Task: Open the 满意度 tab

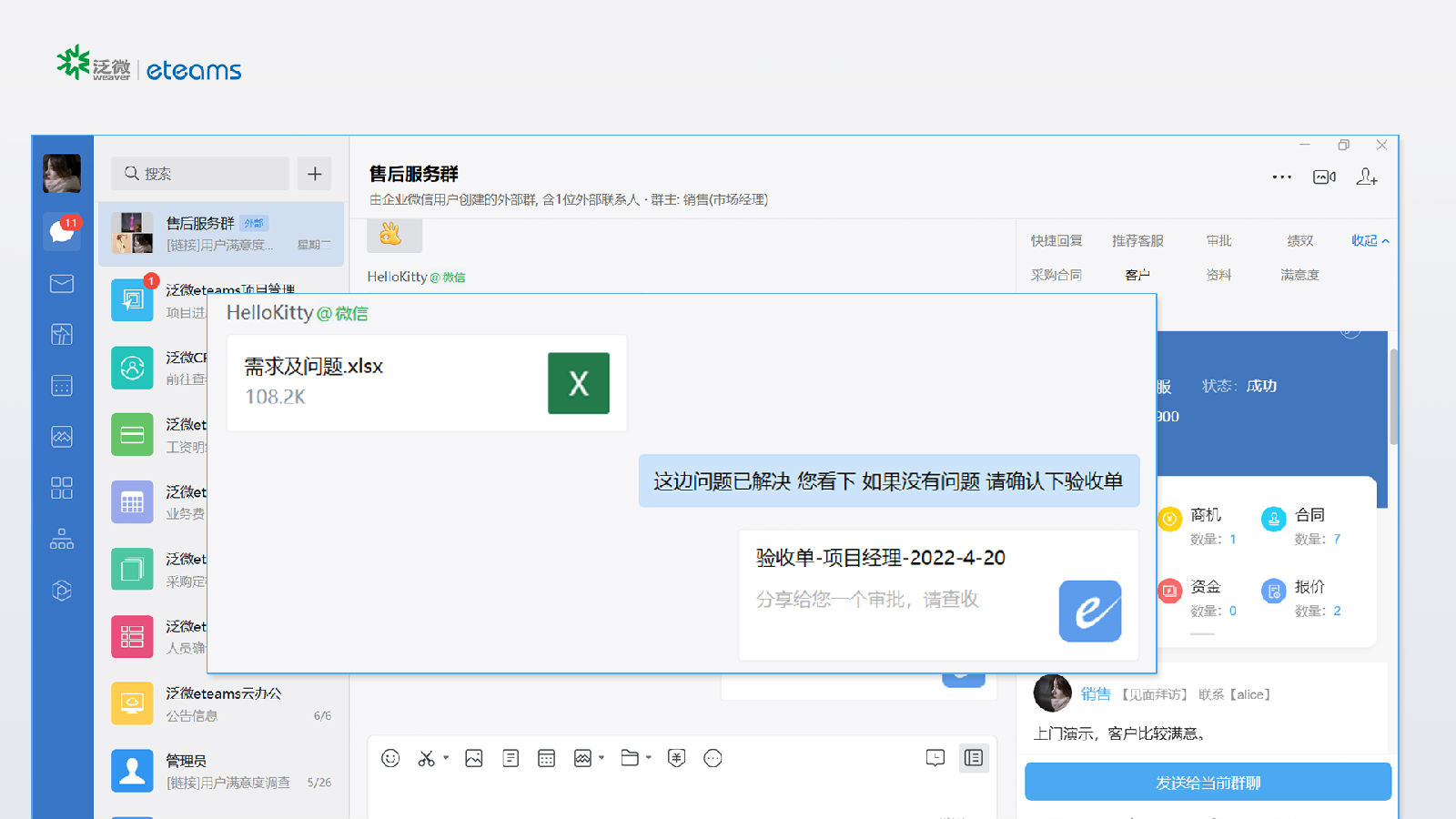Action: pos(1299,275)
